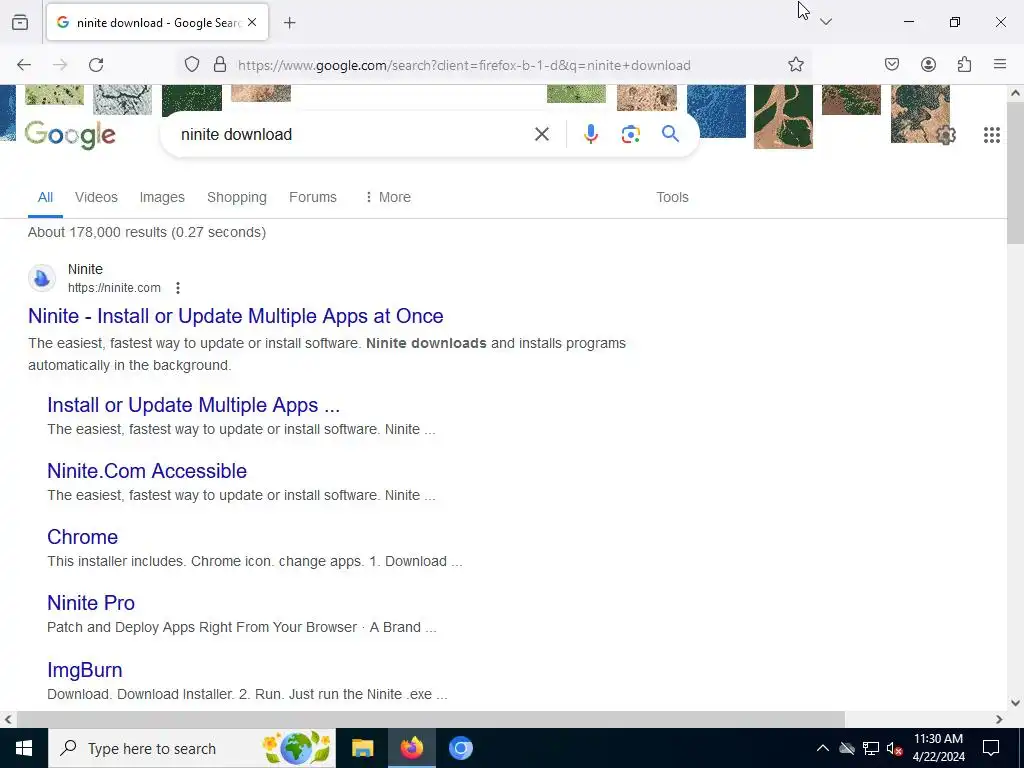
Task: Go to Google home via logo
Action: 70,135
